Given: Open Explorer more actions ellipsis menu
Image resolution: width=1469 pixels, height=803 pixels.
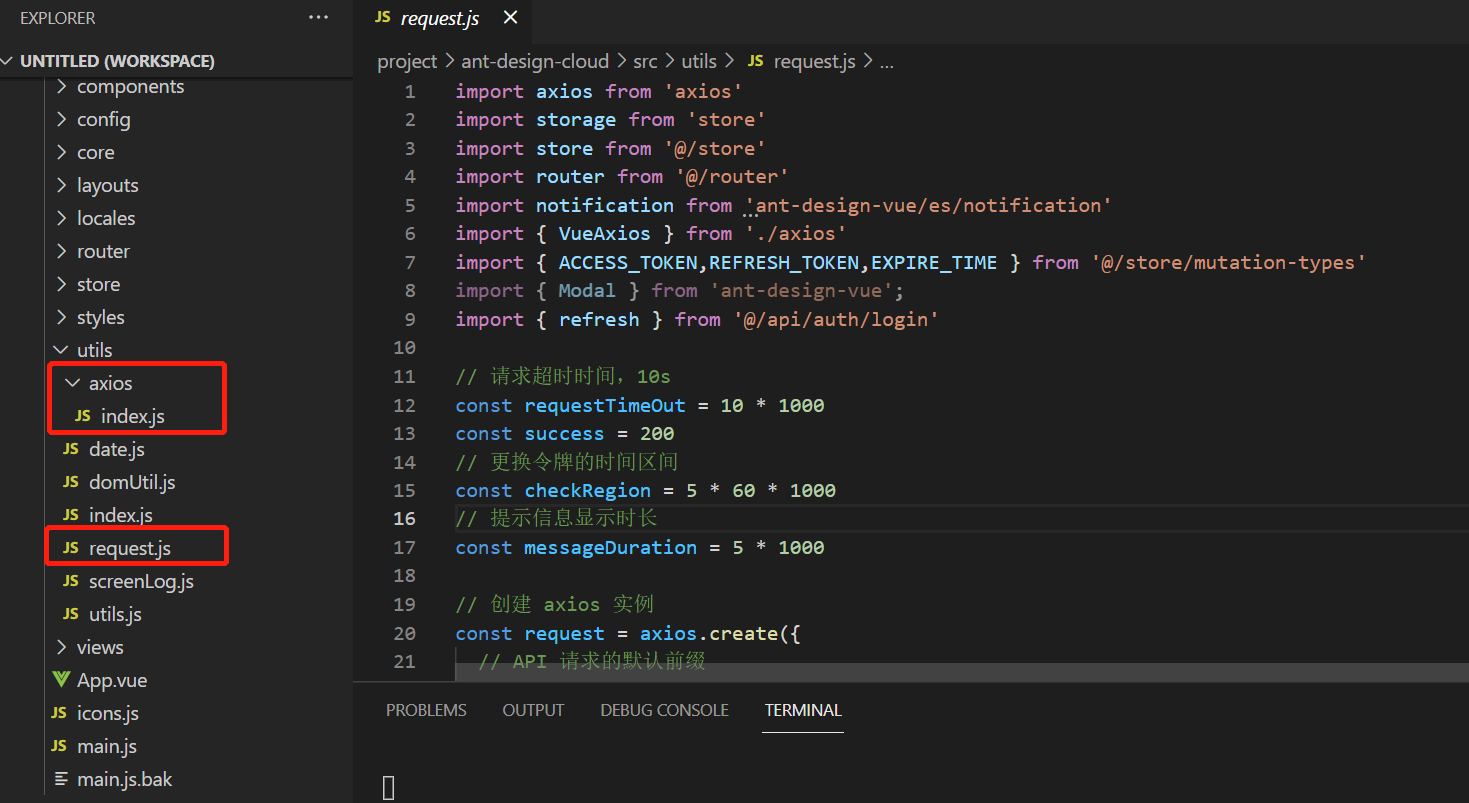Looking at the screenshot, I should [318, 18].
